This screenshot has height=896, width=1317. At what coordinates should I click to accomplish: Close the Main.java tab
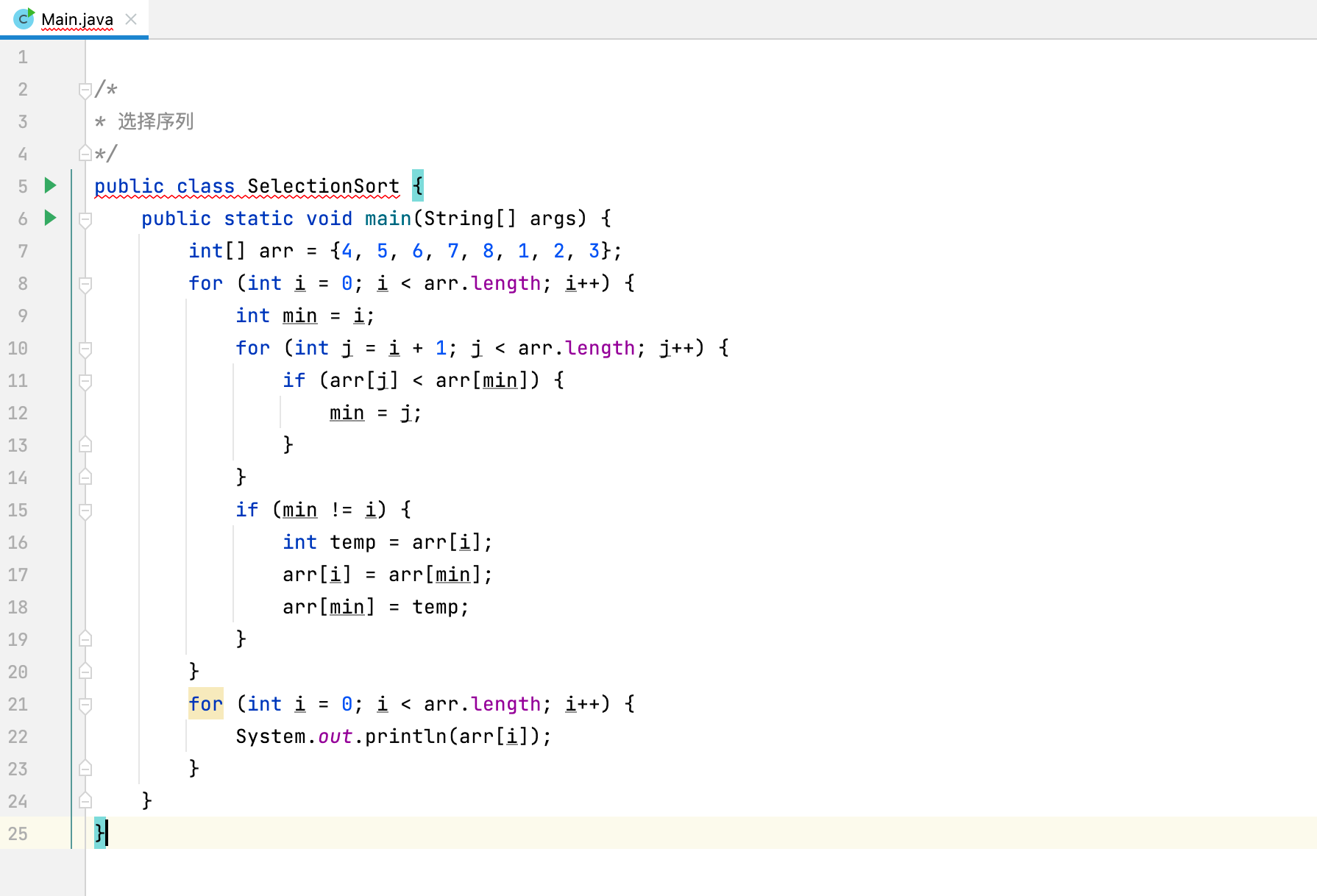click(131, 19)
